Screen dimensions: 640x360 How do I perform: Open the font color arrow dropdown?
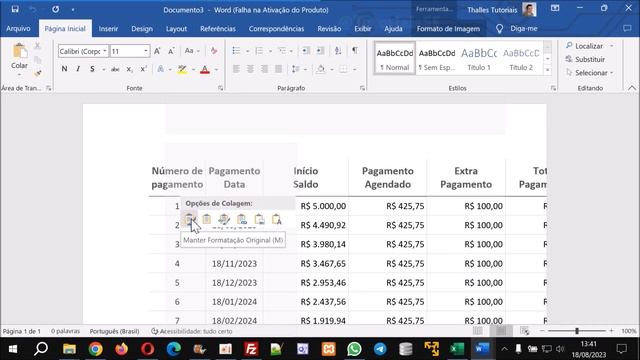point(216,69)
